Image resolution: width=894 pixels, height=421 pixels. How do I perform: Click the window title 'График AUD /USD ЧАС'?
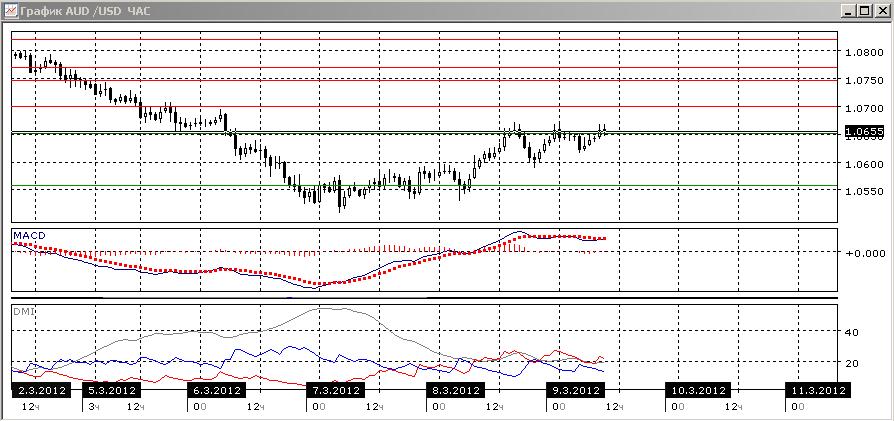[x=85, y=11]
